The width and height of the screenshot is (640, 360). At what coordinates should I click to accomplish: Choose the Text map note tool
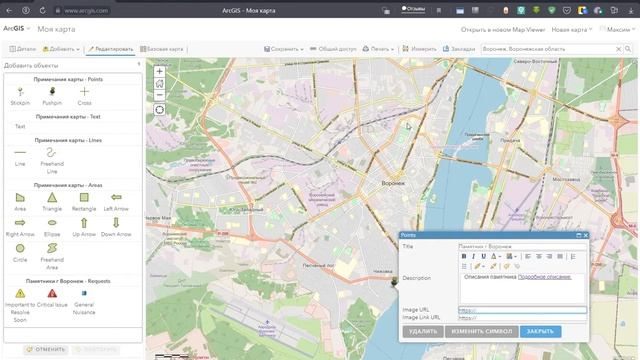tap(20, 127)
